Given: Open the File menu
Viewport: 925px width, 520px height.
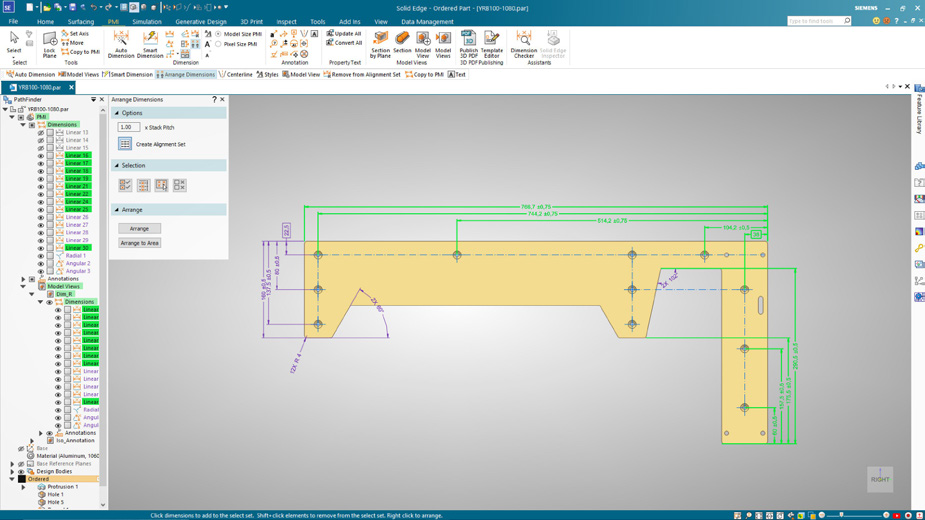Looking at the screenshot, I should [13, 21].
